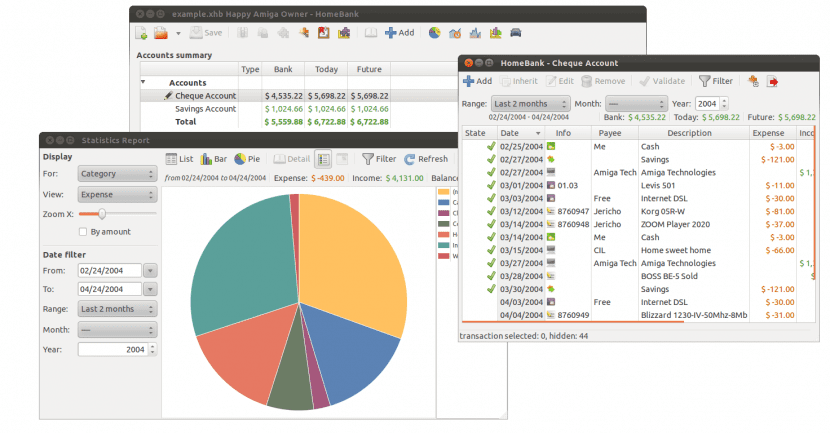Open Filter in the Cheque Account toolbar
Screen dimensions: 830x433
[x=716, y=81]
